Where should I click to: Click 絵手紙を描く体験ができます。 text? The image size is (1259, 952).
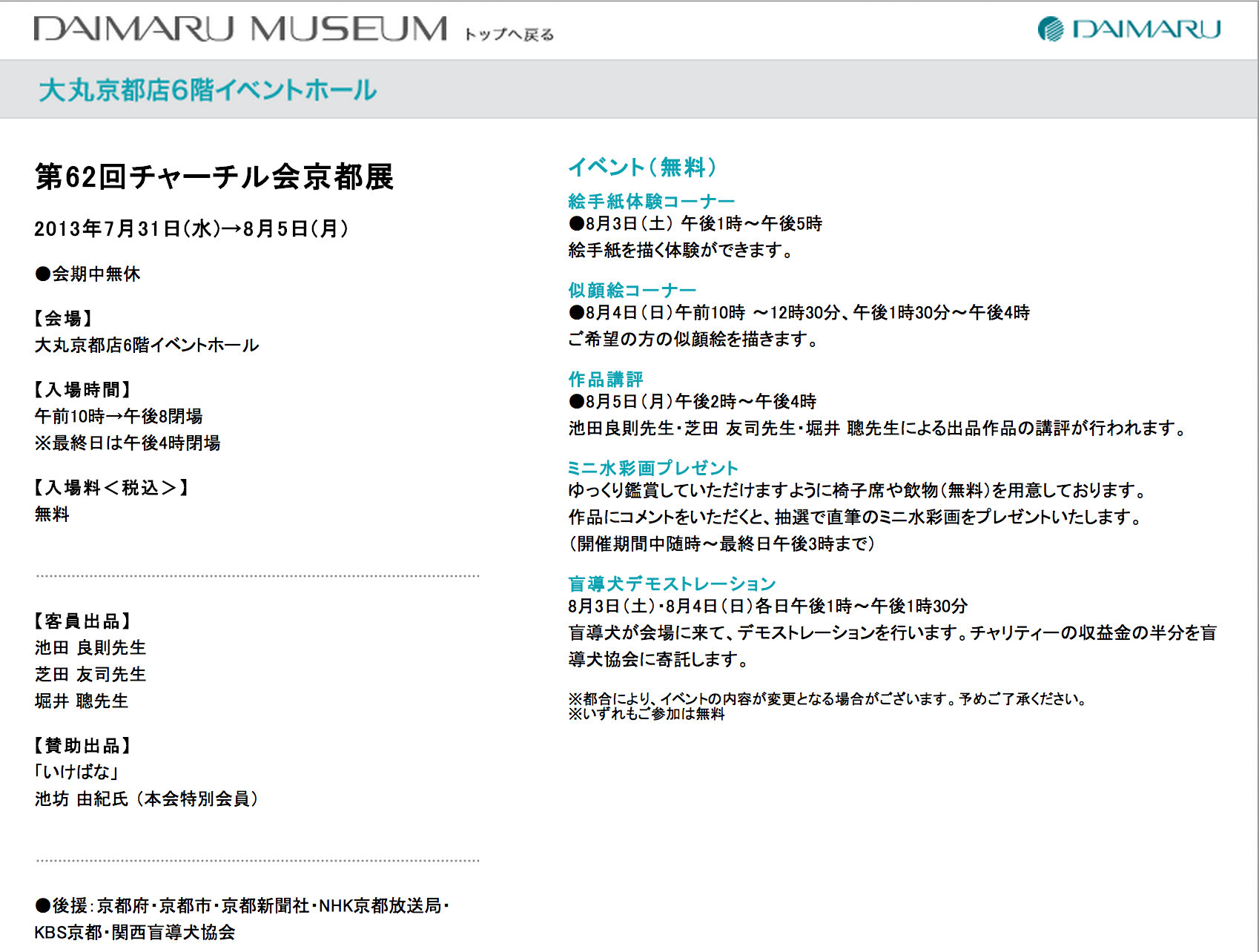pyautogui.click(x=681, y=250)
